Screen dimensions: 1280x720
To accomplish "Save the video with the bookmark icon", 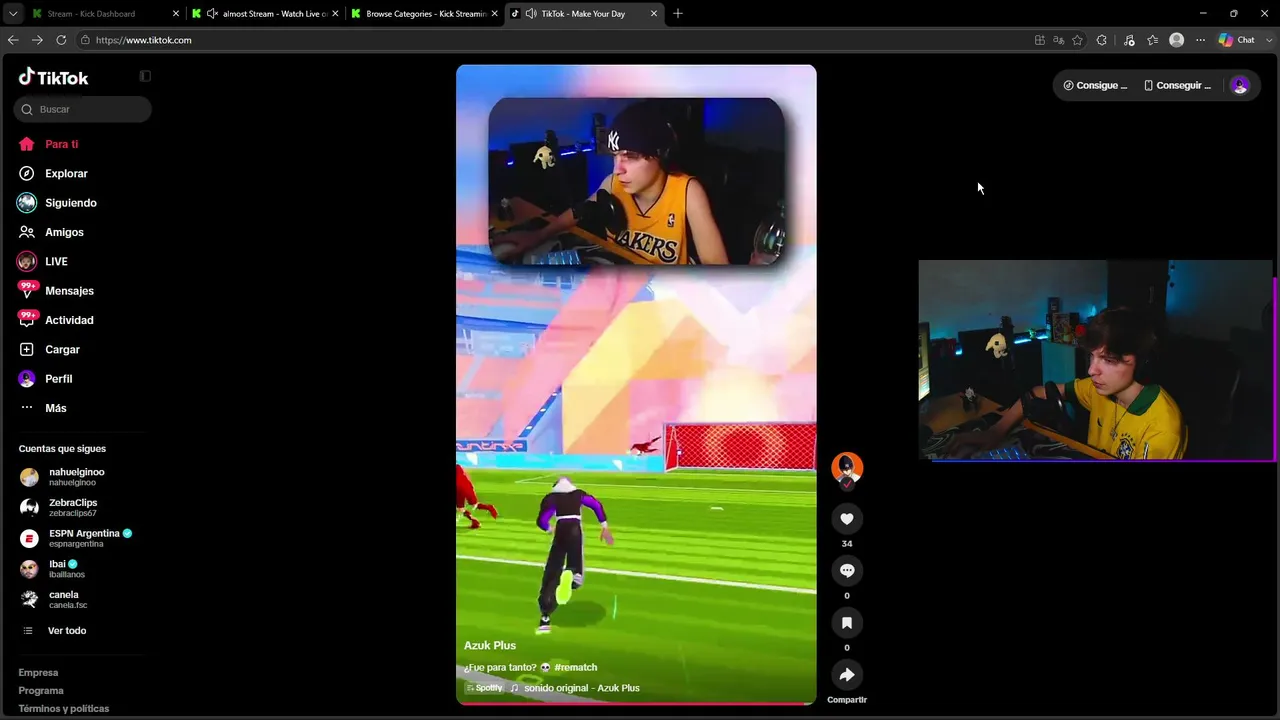I will click(x=847, y=622).
